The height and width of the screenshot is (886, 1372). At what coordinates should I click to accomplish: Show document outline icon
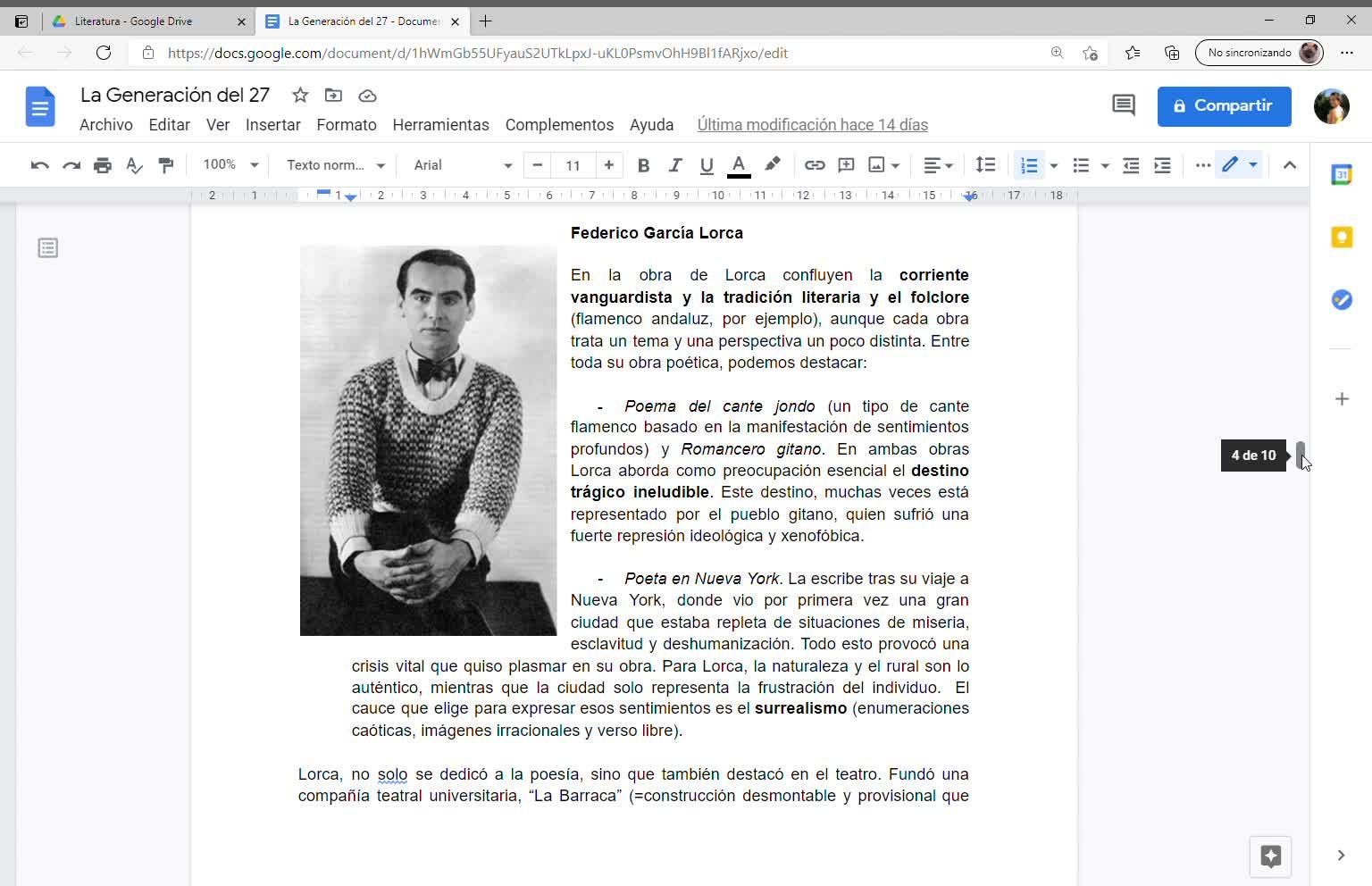point(48,248)
